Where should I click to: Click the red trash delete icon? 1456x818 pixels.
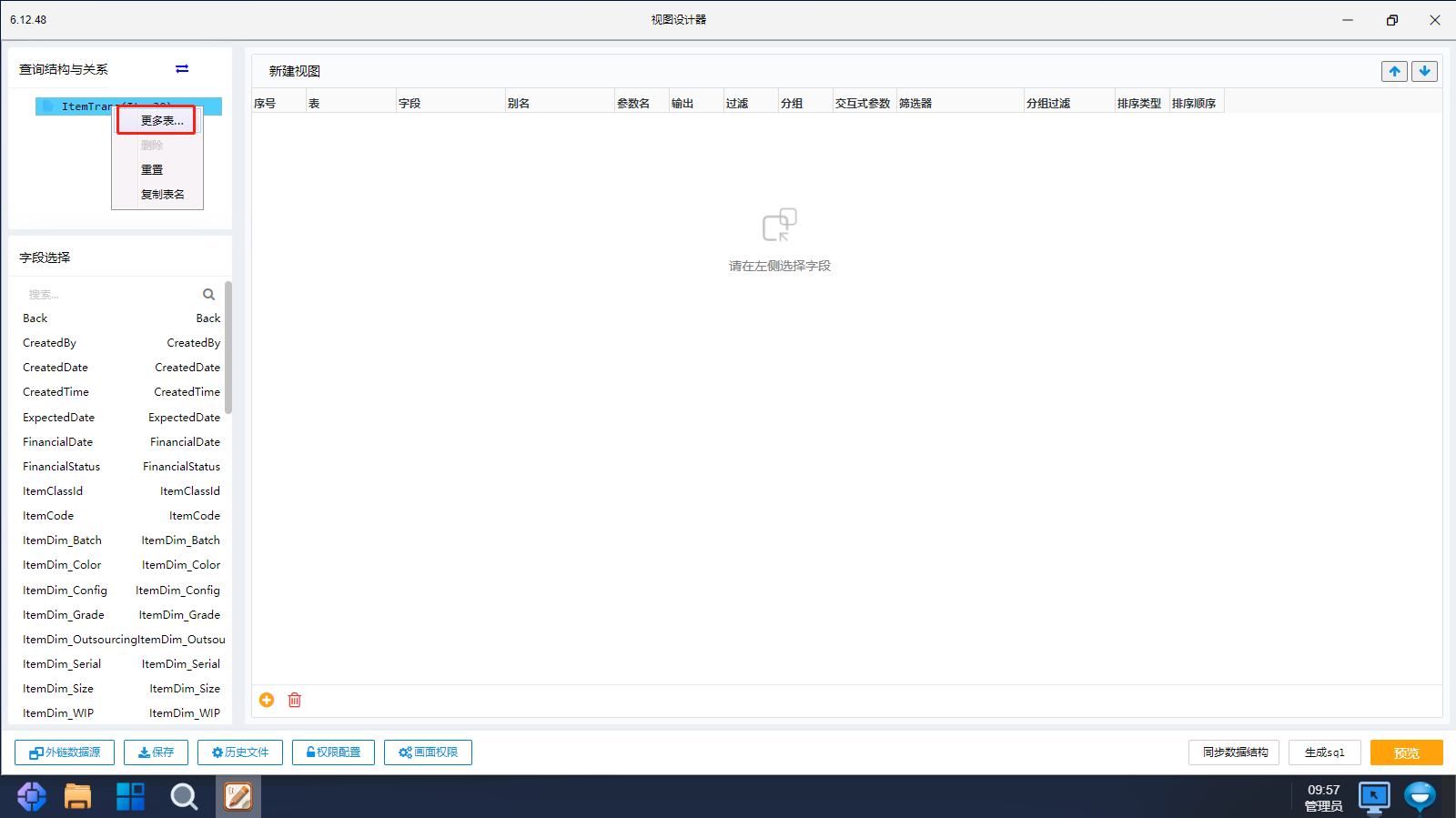(x=295, y=700)
